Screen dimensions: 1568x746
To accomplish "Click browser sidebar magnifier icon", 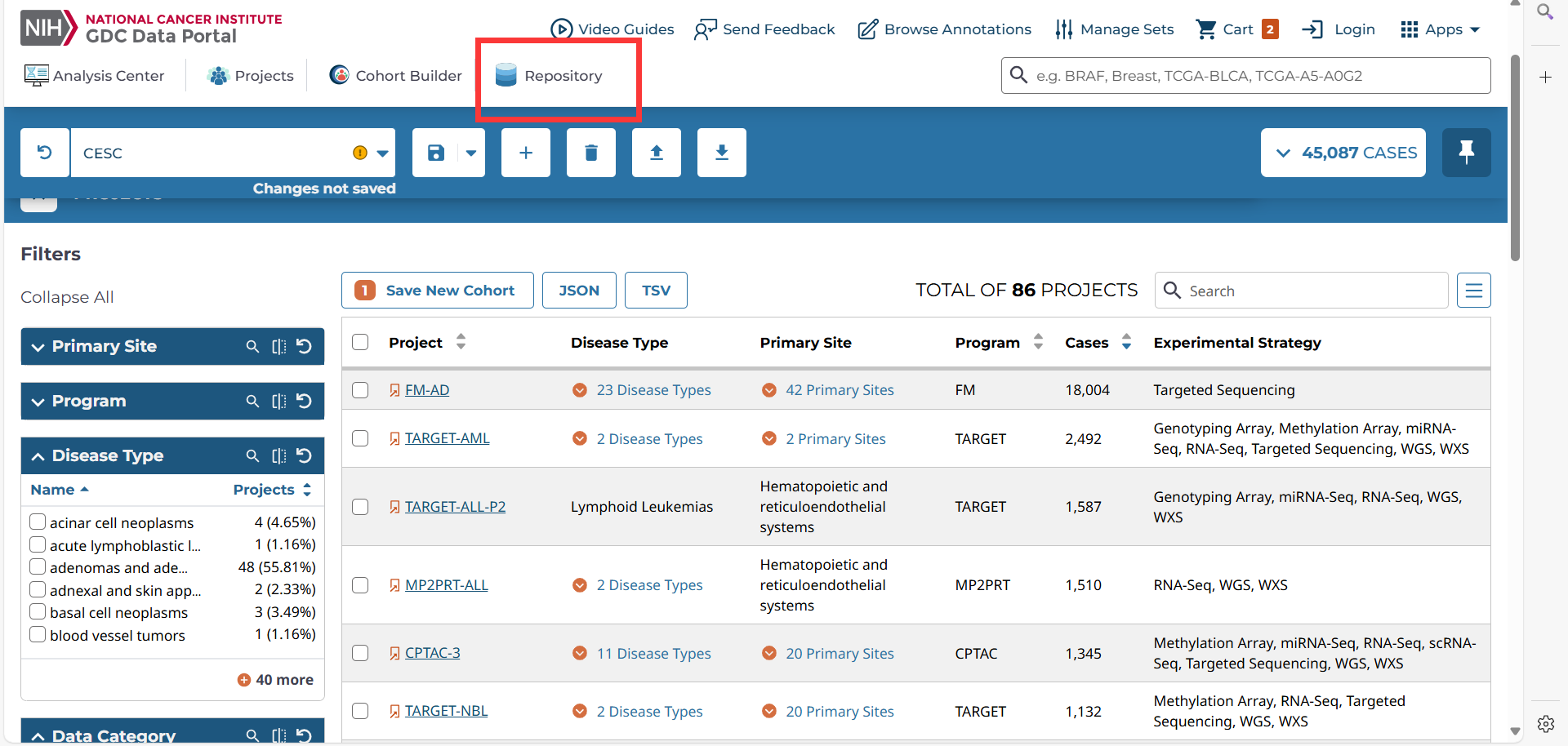I will (x=1545, y=11).
